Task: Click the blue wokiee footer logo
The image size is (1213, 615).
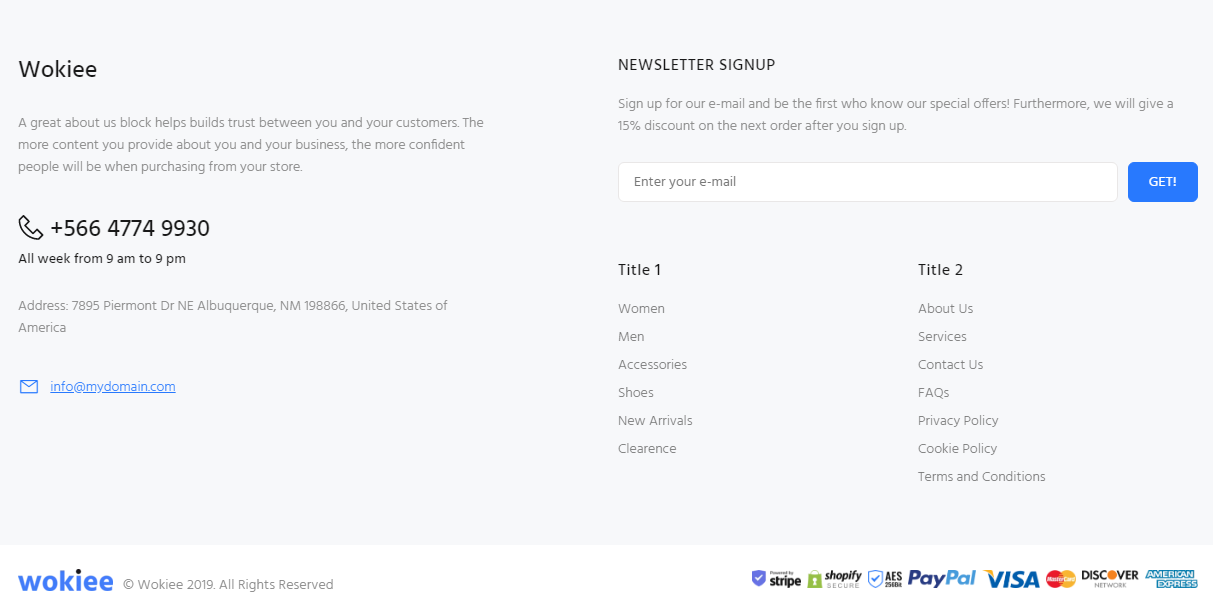Action: pos(65,581)
